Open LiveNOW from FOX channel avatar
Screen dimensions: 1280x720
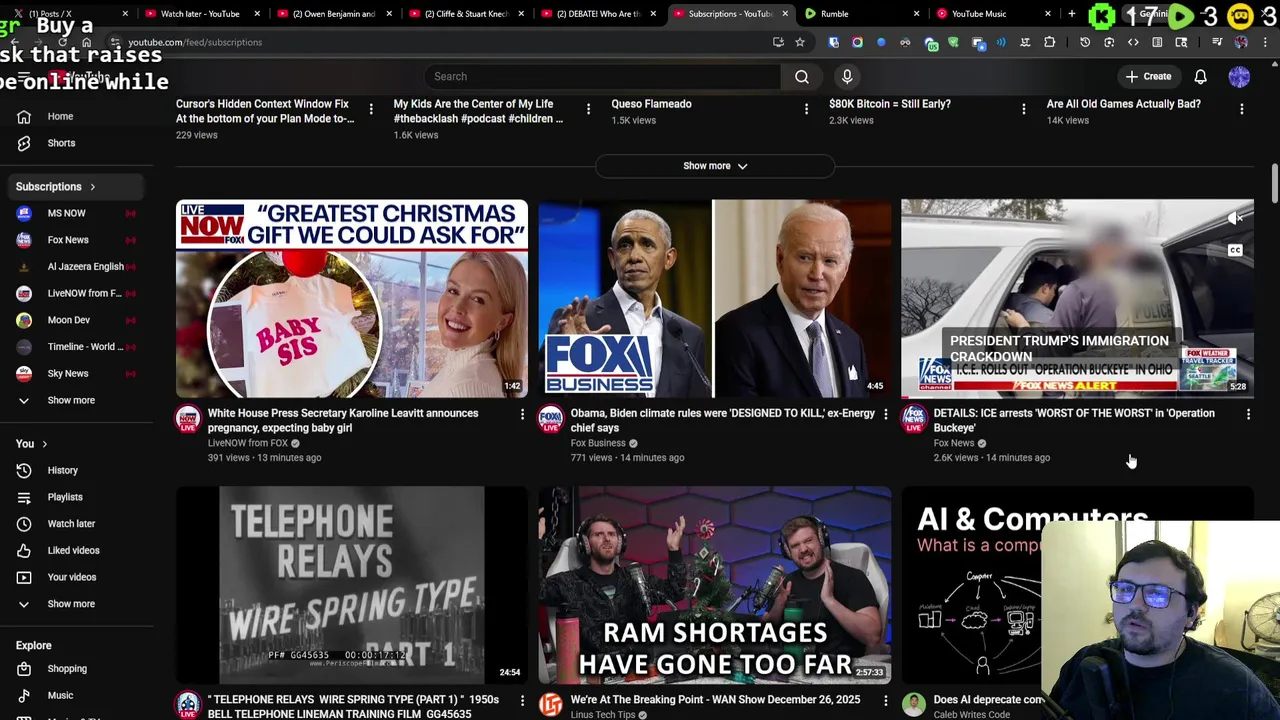point(188,420)
